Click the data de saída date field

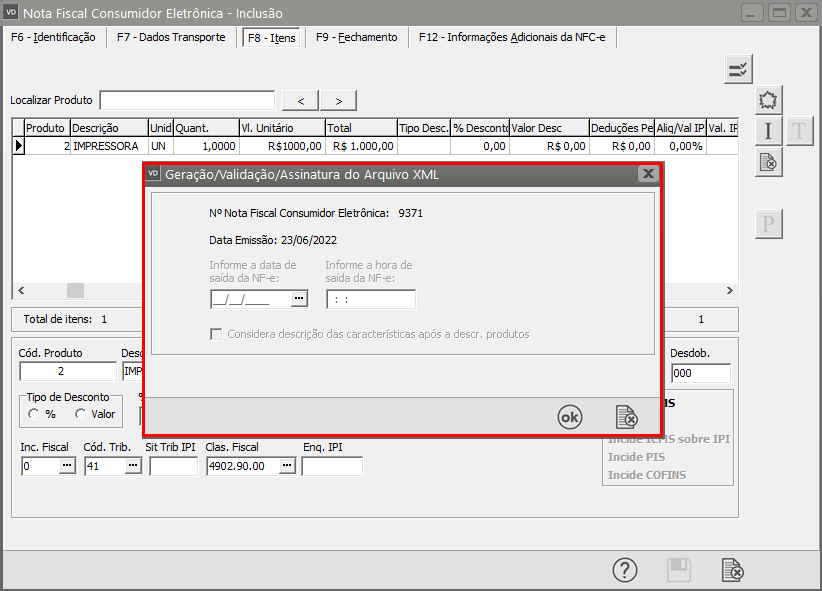coord(251,299)
